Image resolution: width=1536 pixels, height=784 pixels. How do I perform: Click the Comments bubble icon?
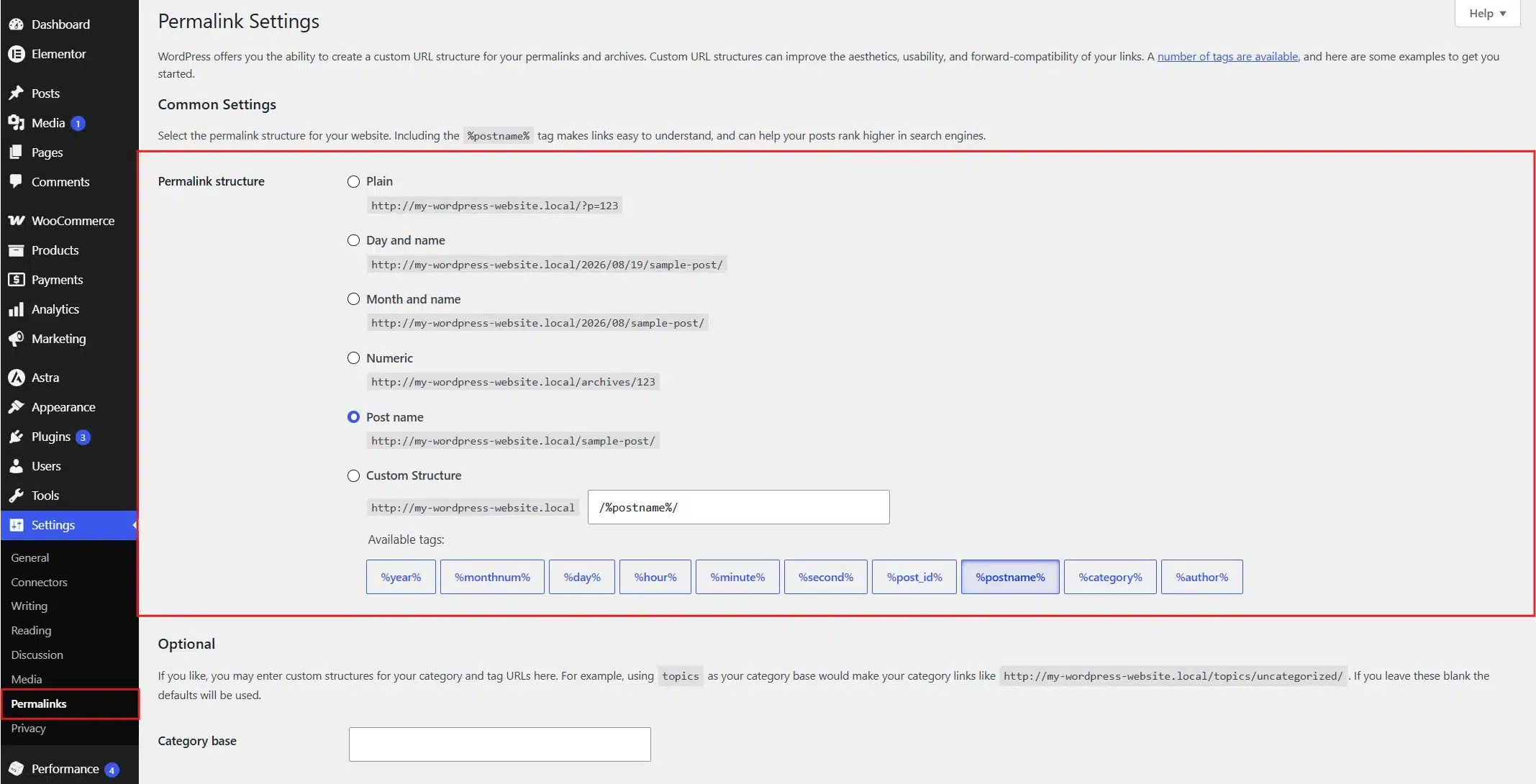click(16, 182)
